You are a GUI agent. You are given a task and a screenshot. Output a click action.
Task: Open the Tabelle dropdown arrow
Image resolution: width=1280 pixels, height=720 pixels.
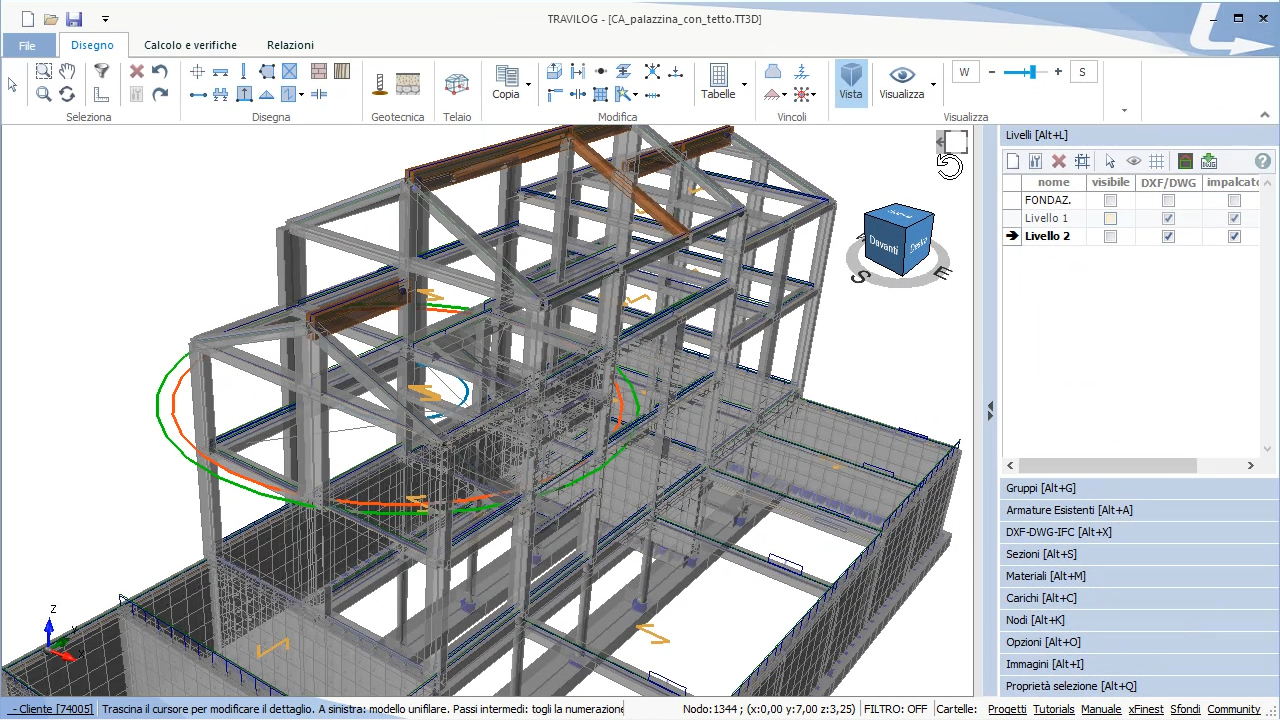coord(744,84)
